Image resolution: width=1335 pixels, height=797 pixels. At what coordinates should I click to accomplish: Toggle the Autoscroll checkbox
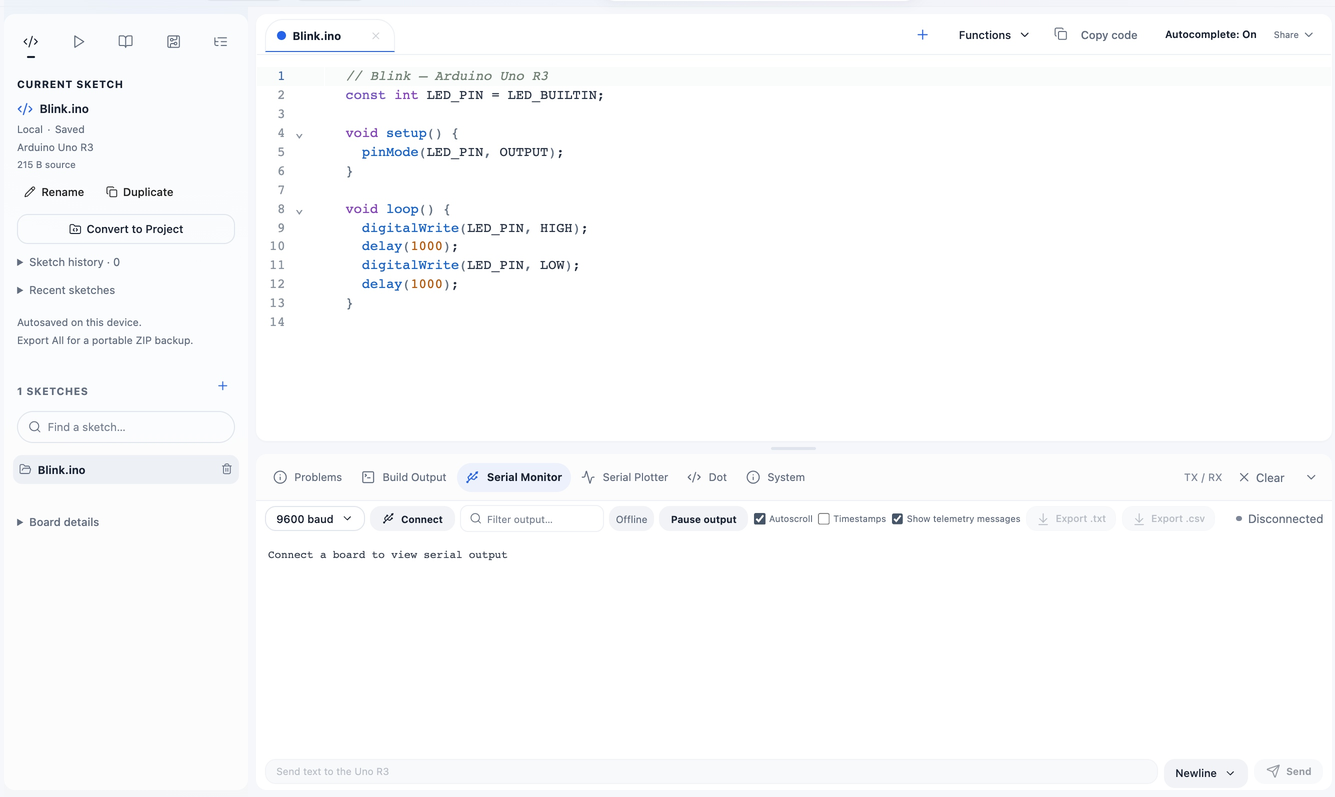point(760,519)
